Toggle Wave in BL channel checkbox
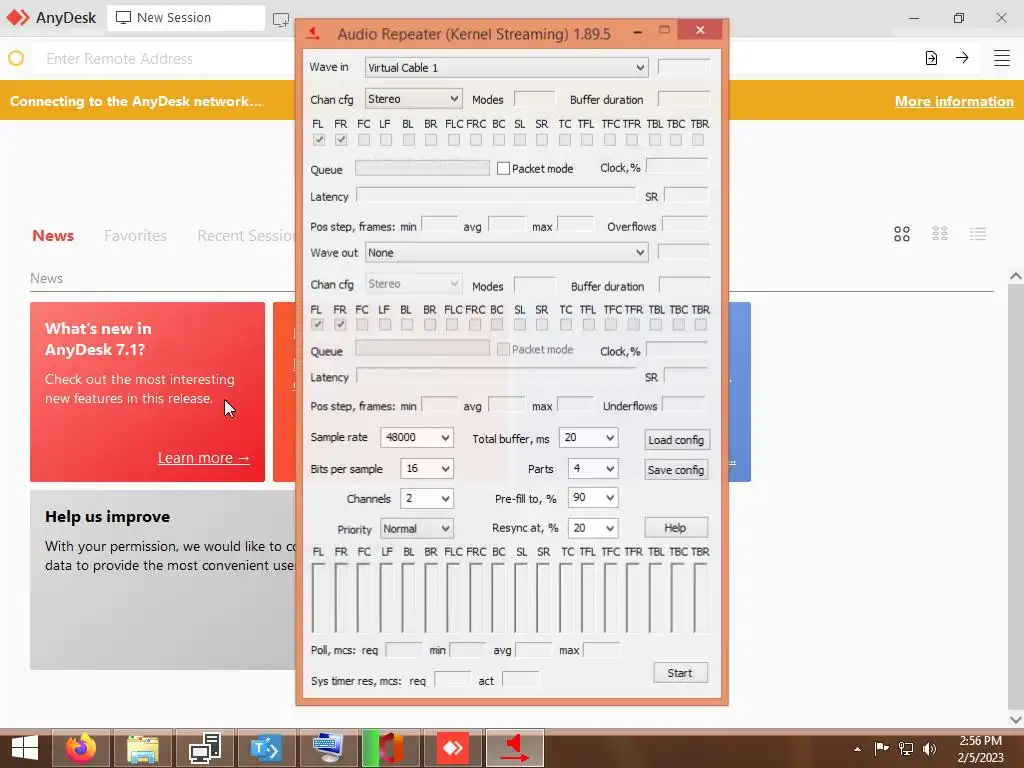The height and width of the screenshot is (768, 1024). pos(409,139)
